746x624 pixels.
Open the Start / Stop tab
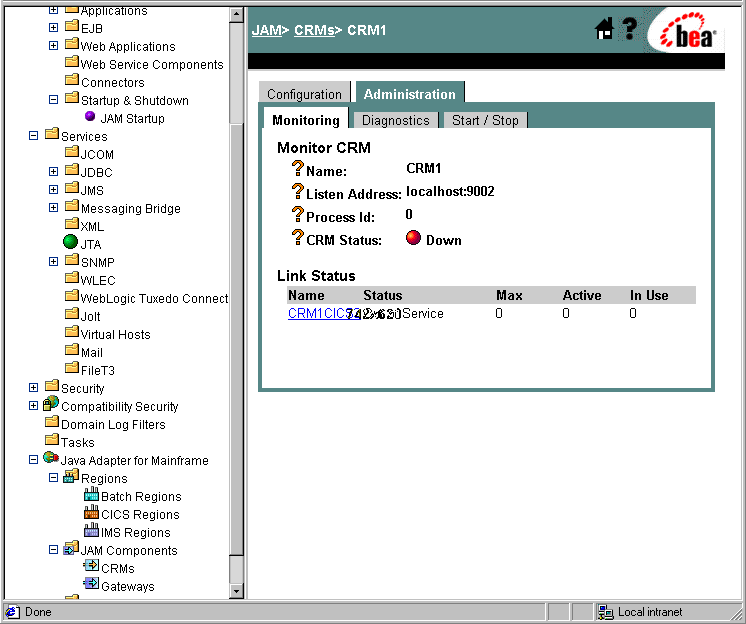coord(485,120)
